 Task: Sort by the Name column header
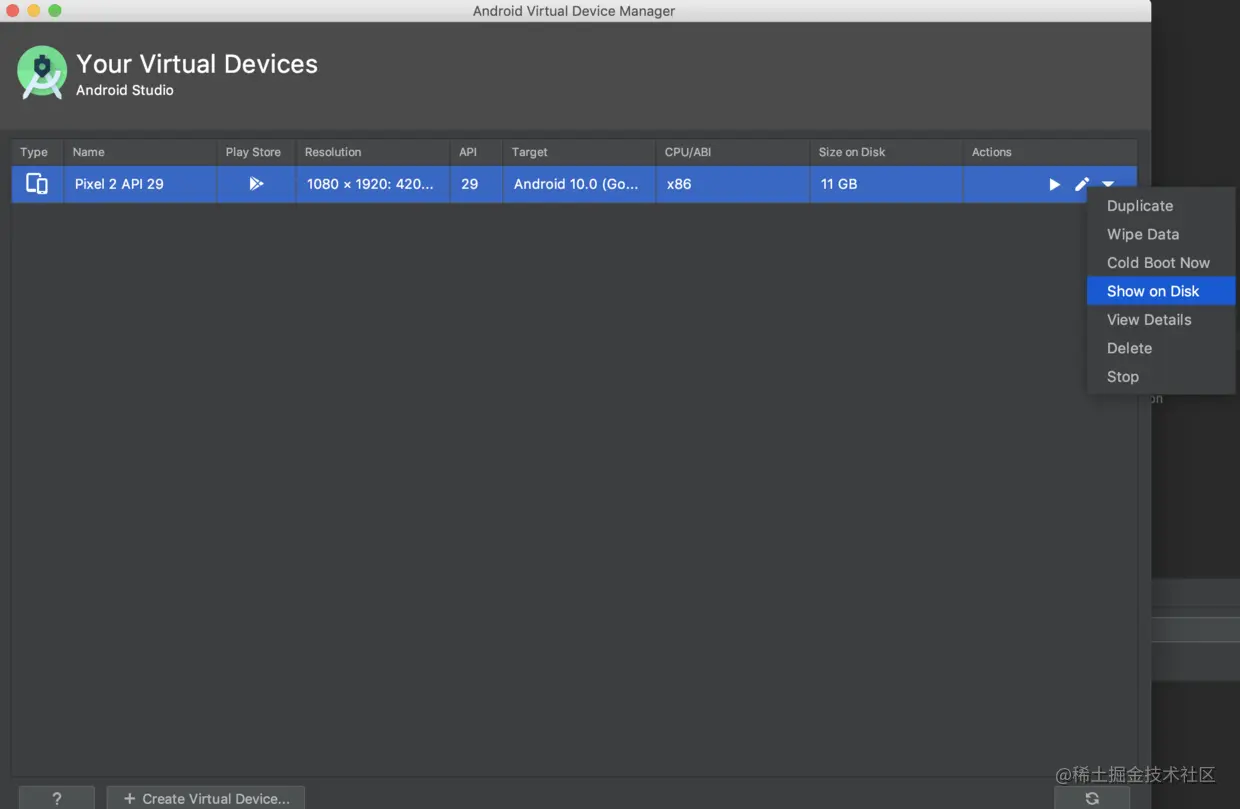point(140,152)
